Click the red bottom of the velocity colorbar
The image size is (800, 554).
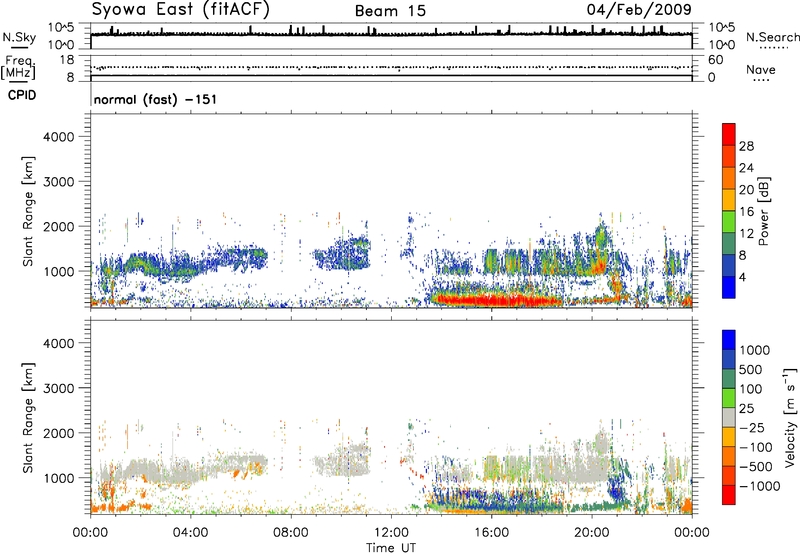[729, 495]
